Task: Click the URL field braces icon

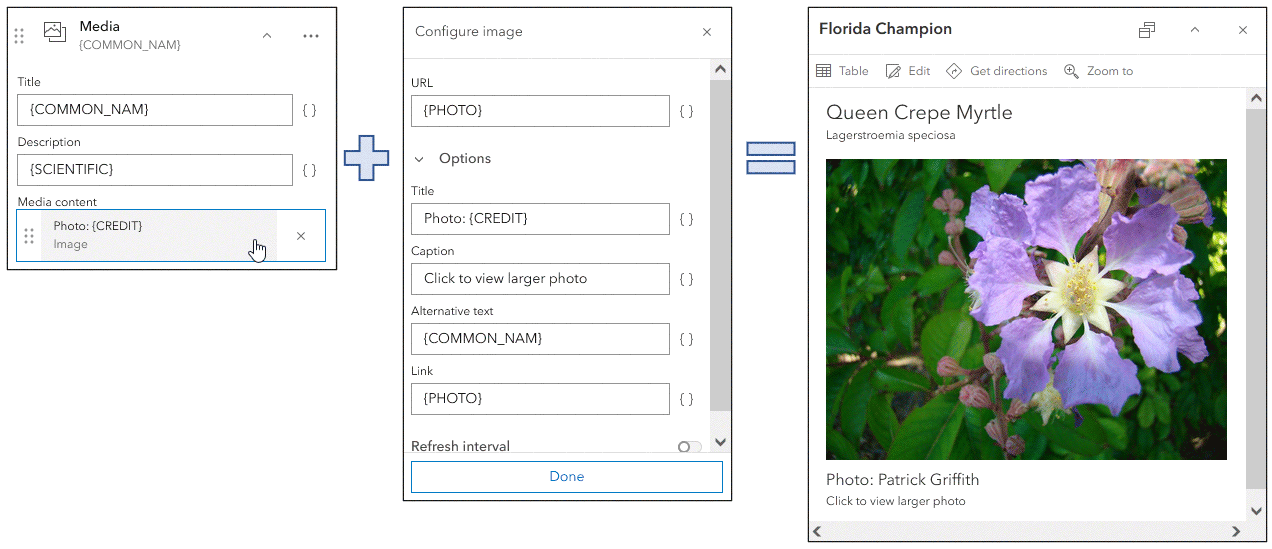Action: click(x=686, y=111)
